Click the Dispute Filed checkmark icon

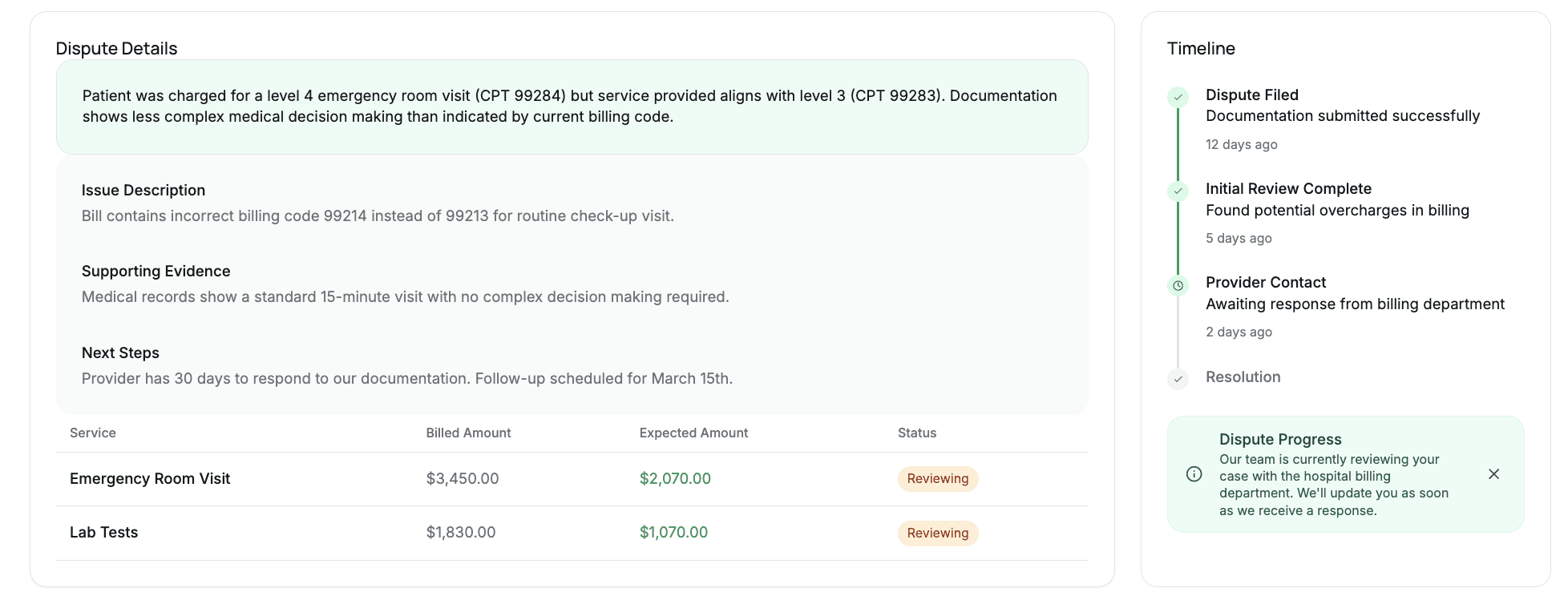point(1178,97)
